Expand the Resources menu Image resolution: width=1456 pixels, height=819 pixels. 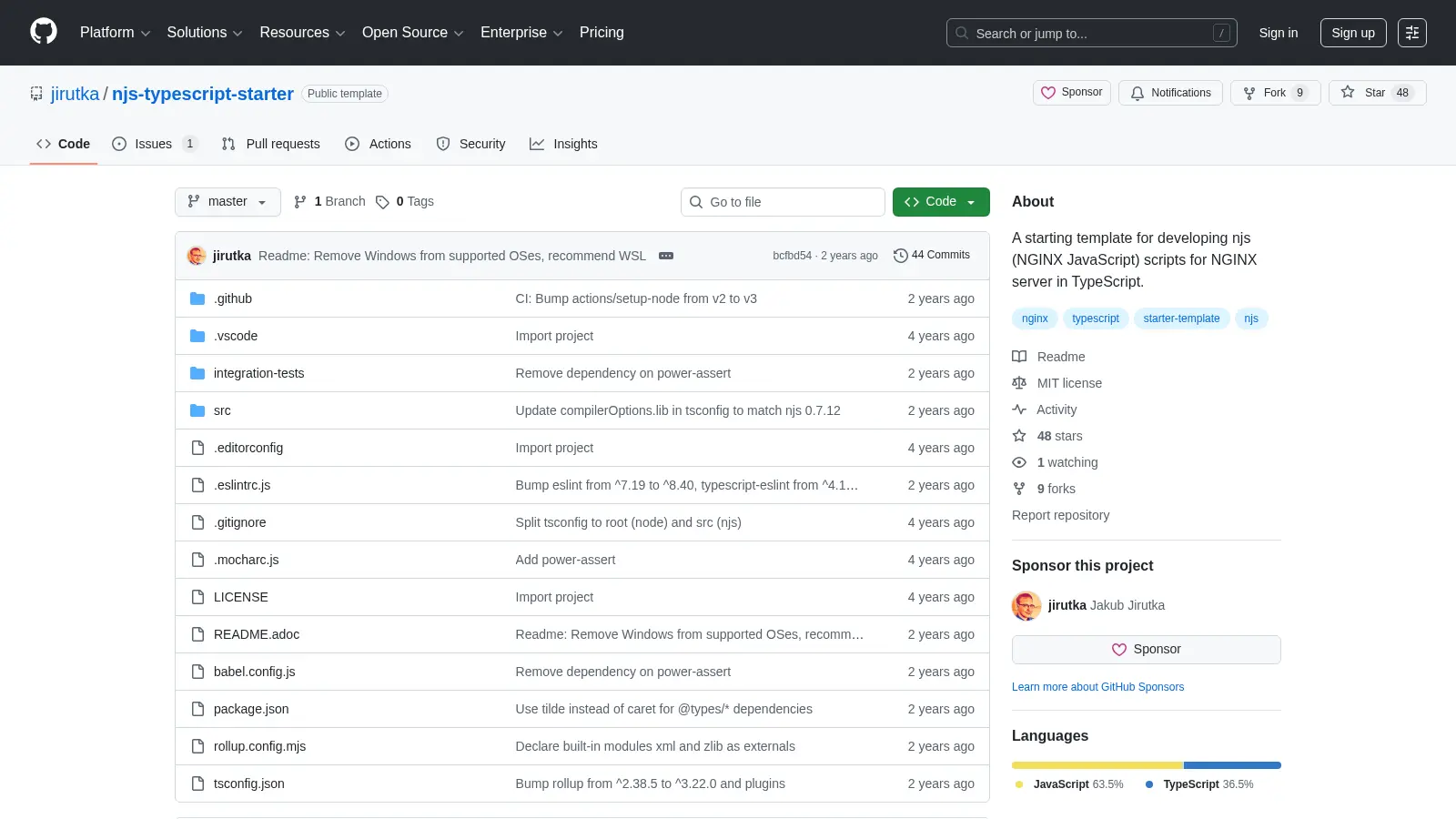302,33
